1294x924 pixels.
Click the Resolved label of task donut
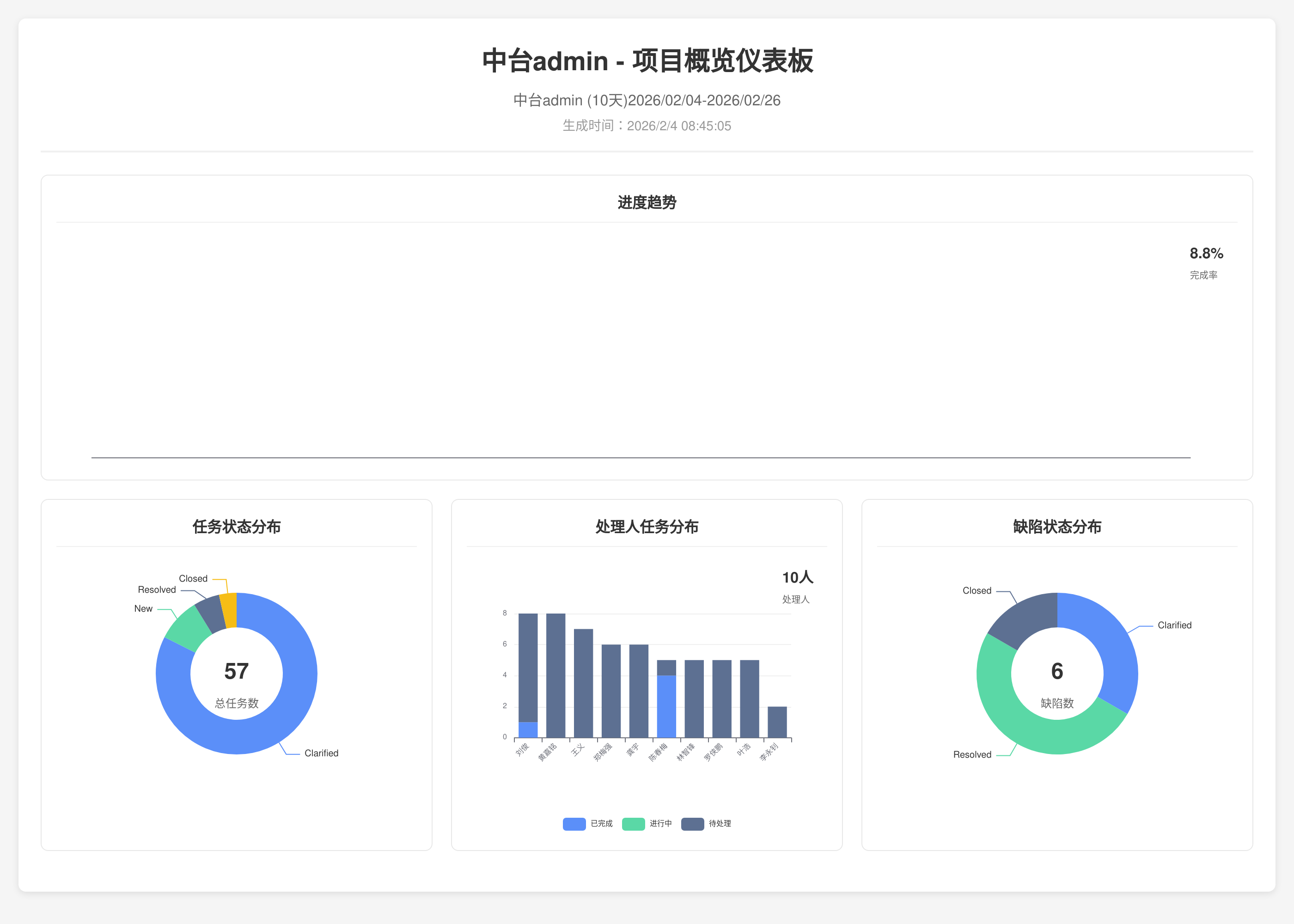[157, 590]
